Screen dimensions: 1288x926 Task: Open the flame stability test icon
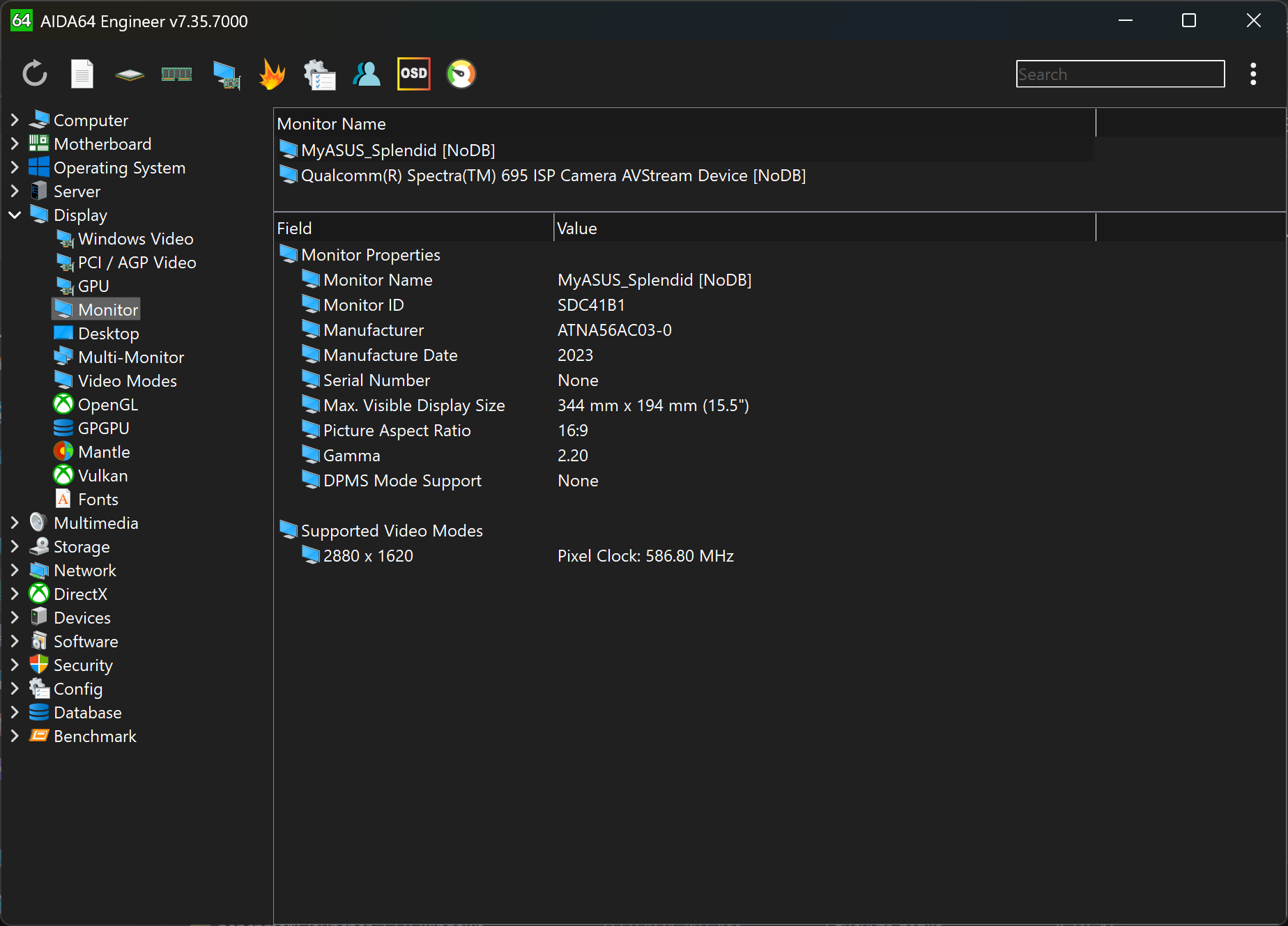point(272,74)
